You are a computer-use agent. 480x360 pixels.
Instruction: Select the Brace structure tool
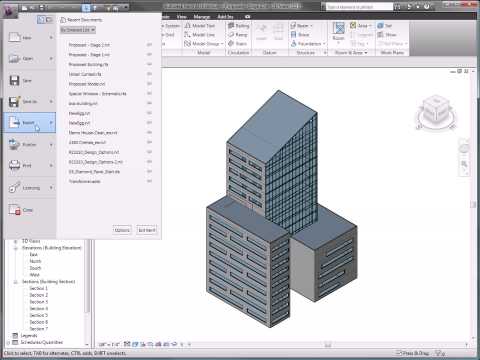[300, 35]
